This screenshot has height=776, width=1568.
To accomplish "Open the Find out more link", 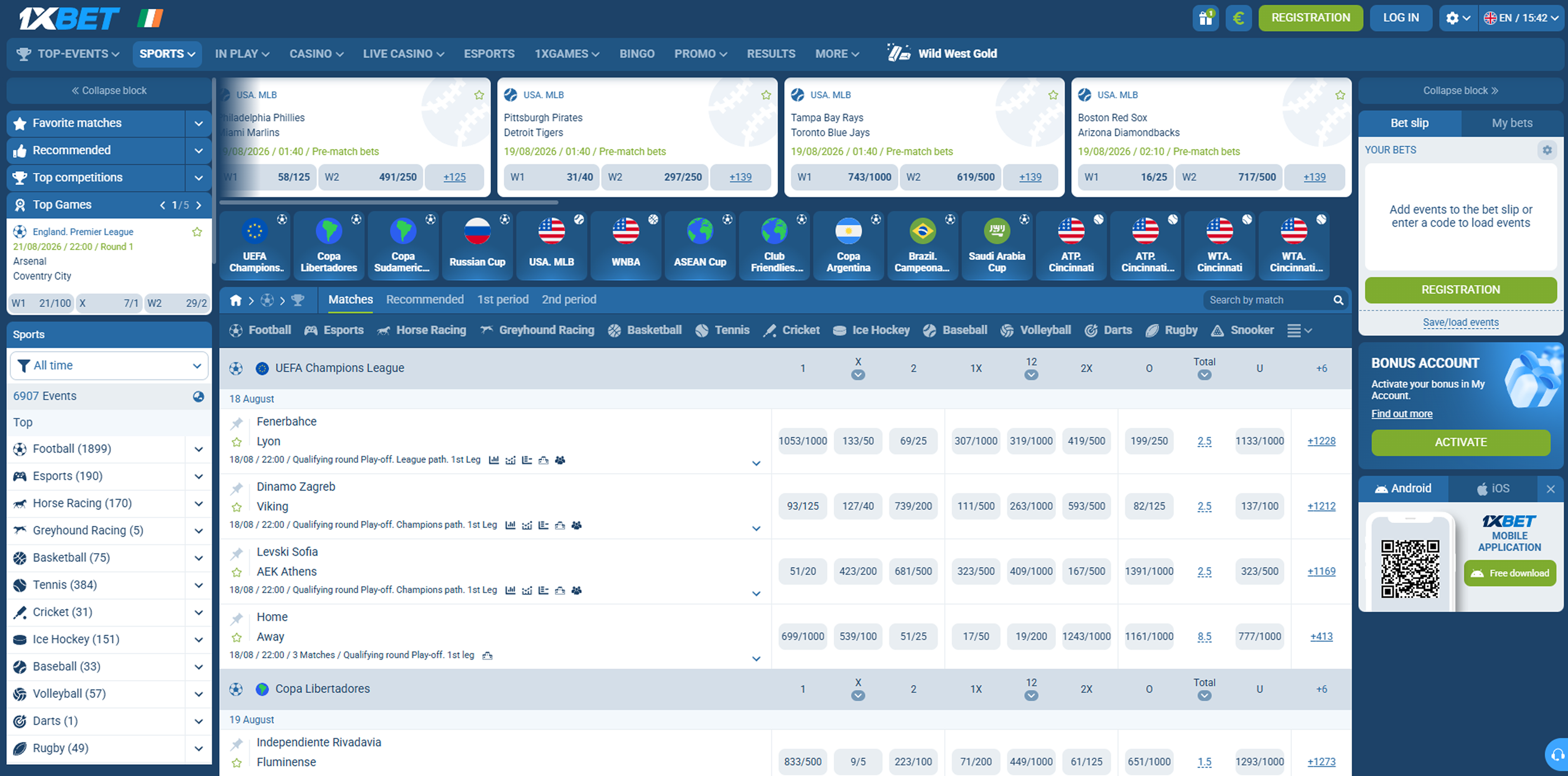I will point(1401,414).
